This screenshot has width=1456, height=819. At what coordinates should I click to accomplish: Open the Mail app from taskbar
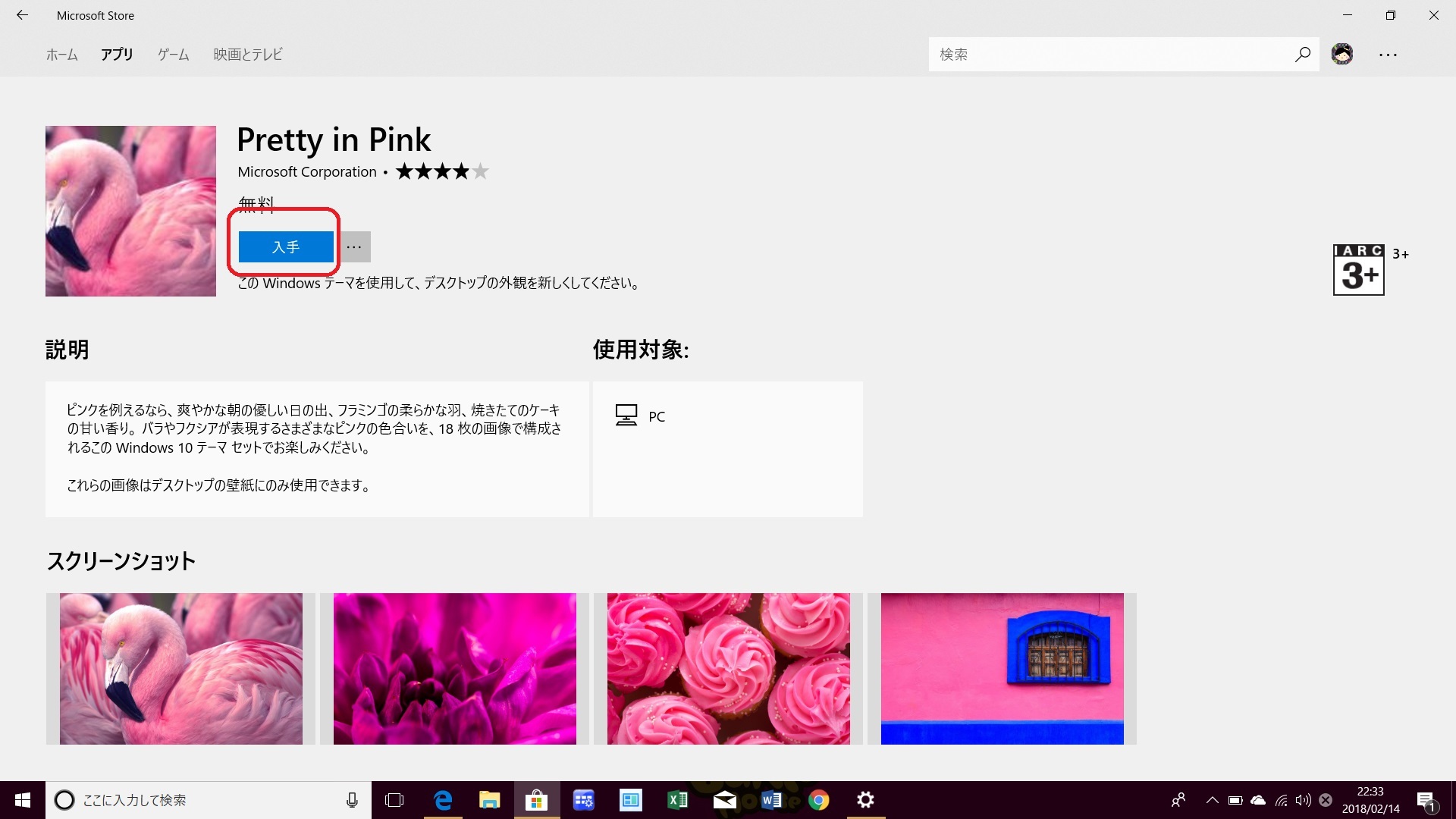point(724,800)
